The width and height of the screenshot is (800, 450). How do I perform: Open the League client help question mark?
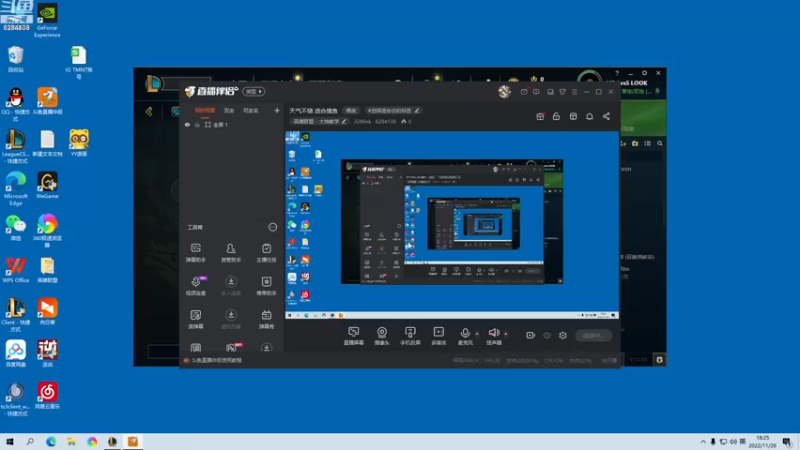tap(617, 73)
